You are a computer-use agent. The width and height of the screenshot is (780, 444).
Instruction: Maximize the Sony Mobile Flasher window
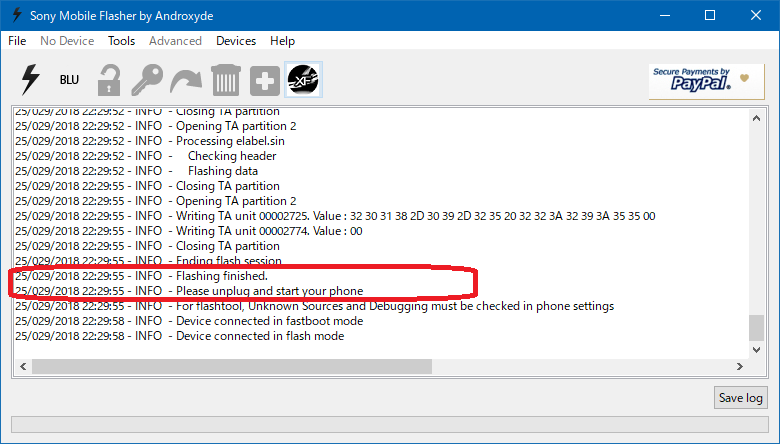(x=710, y=15)
